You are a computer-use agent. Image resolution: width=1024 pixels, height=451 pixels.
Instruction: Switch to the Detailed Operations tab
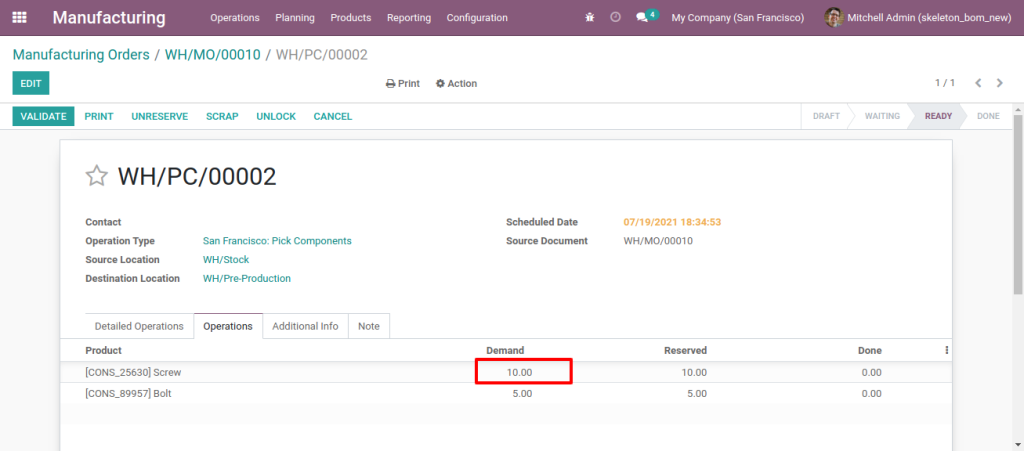tap(139, 326)
